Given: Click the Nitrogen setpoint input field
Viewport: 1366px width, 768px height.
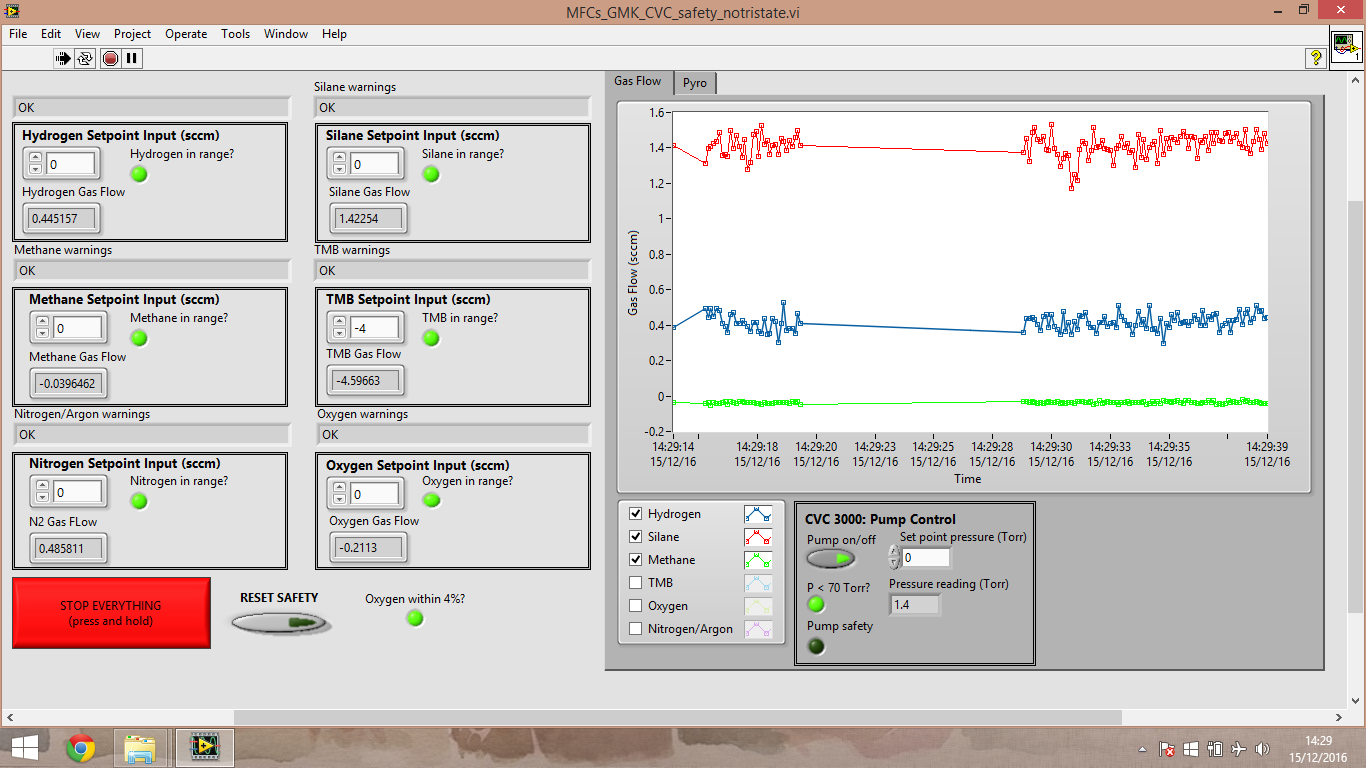Looking at the screenshot, I should (78, 492).
